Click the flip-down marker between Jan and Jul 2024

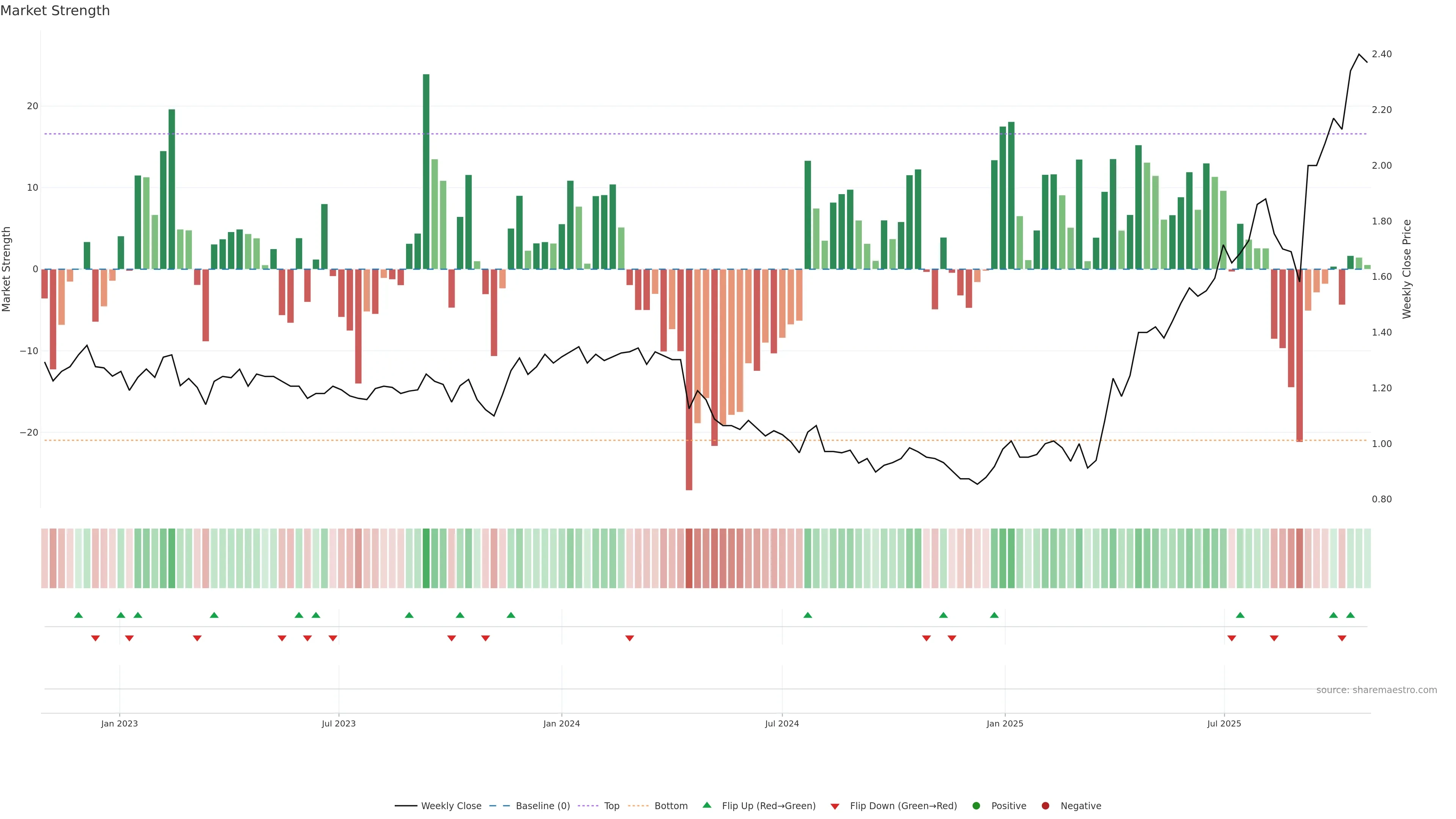coord(630,638)
